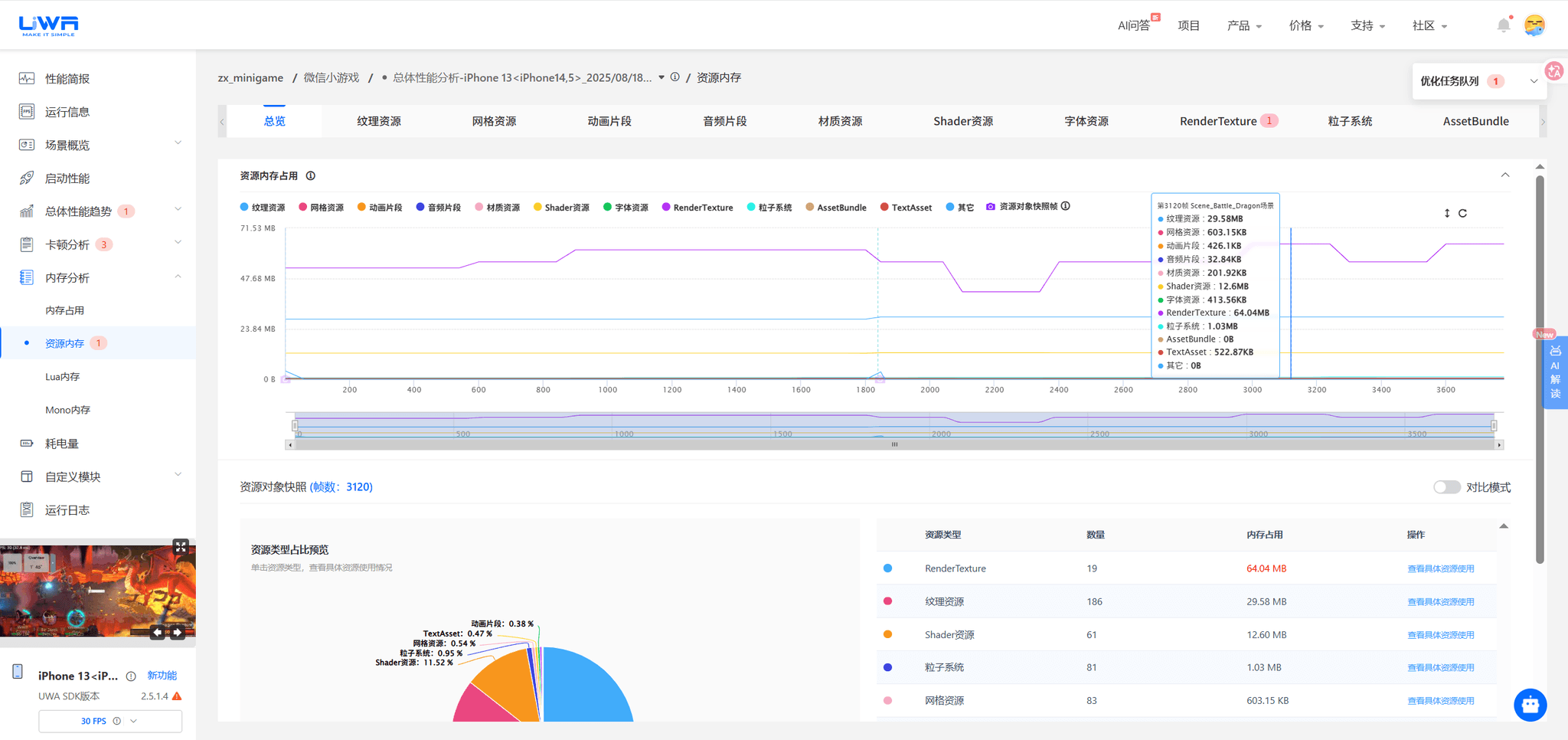Open the blue chatbot assistant button
Image resolution: width=1568 pixels, height=740 pixels.
pos(1530,705)
